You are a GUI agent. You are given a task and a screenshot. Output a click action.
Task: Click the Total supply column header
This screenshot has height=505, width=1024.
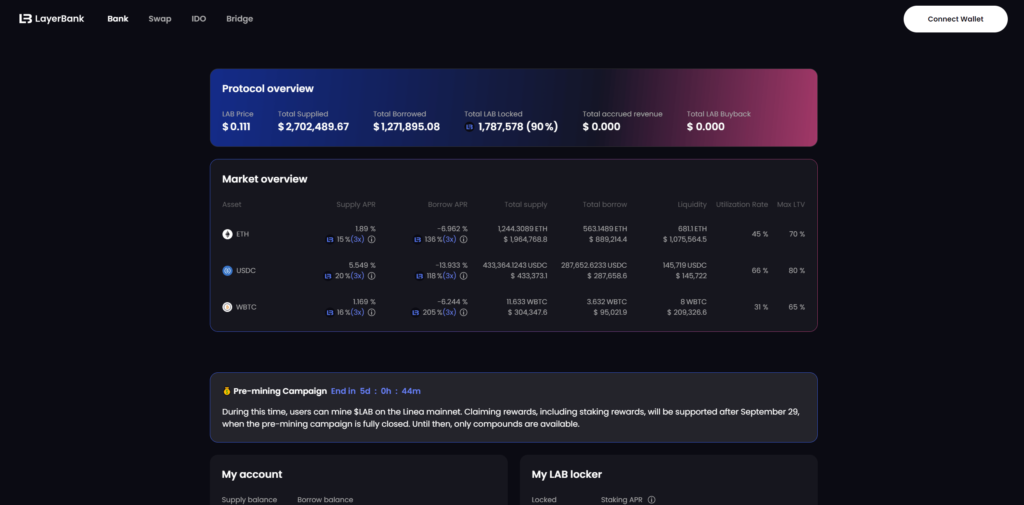click(x=526, y=204)
